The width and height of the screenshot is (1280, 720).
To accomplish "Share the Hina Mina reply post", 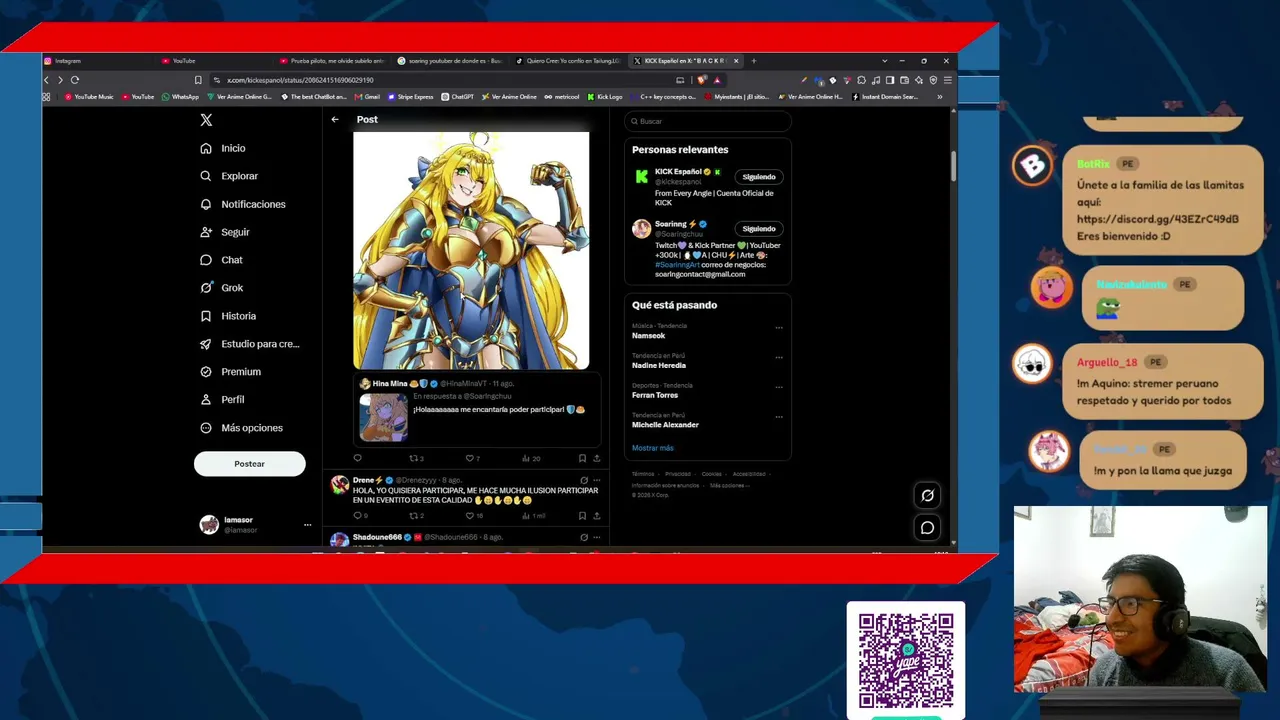I will 597,459.
